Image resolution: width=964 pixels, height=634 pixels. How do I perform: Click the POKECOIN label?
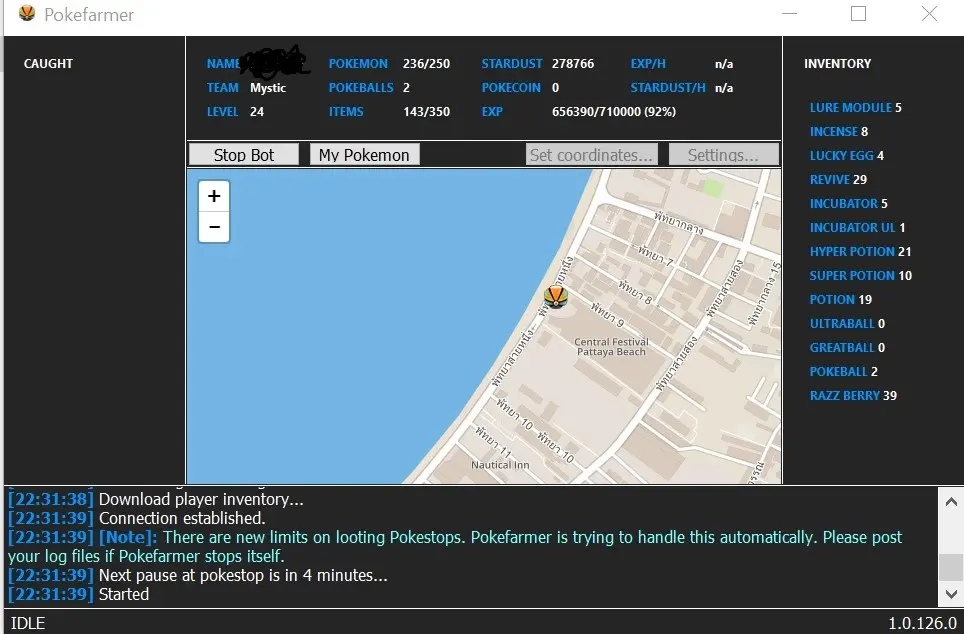[511, 87]
